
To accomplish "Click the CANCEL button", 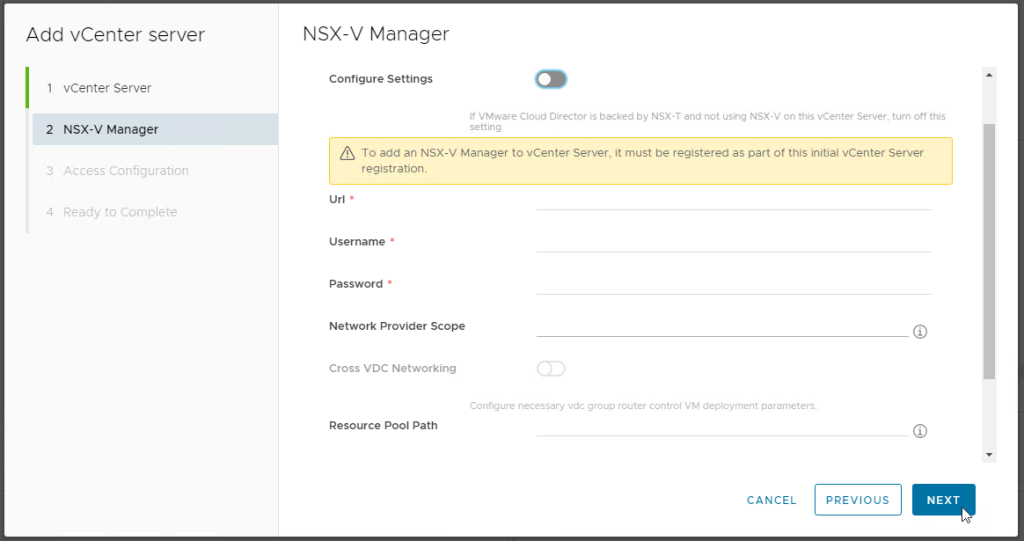I will pos(771,500).
